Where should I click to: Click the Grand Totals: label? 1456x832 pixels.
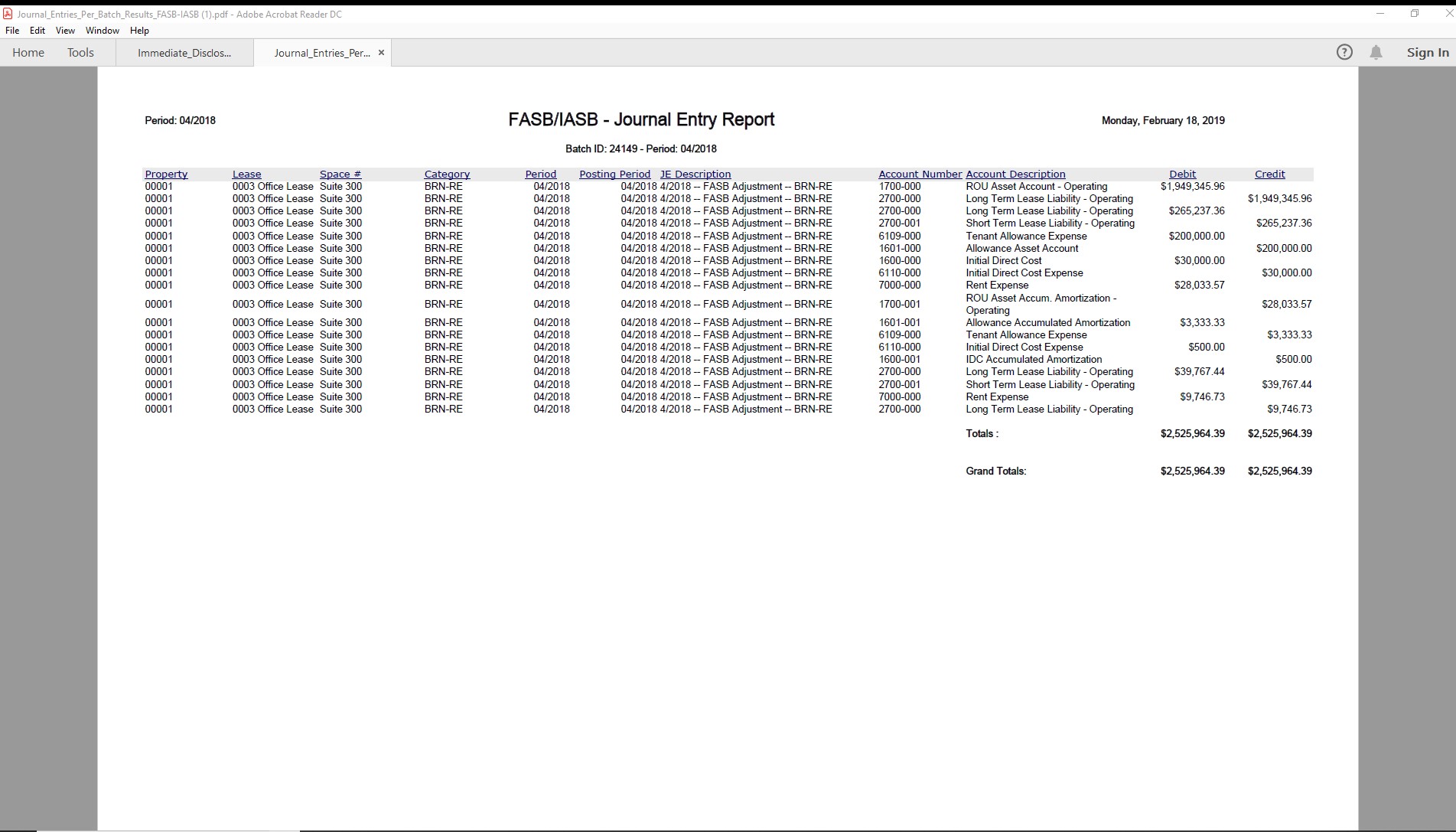point(995,471)
